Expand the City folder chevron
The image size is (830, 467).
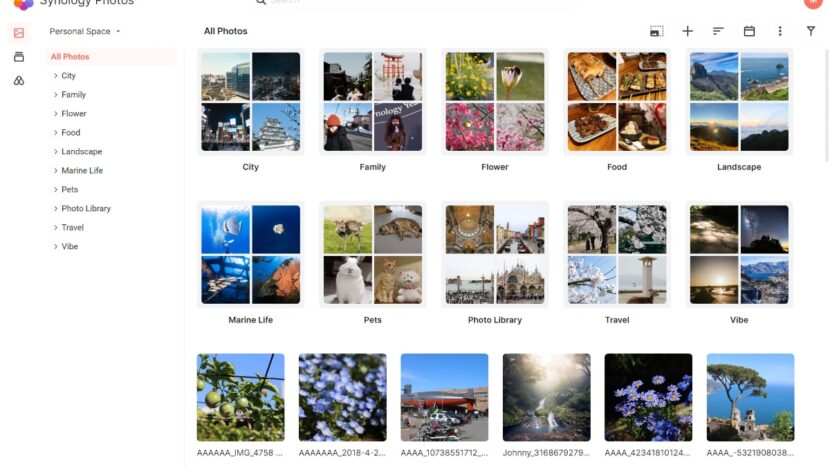(55, 76)
